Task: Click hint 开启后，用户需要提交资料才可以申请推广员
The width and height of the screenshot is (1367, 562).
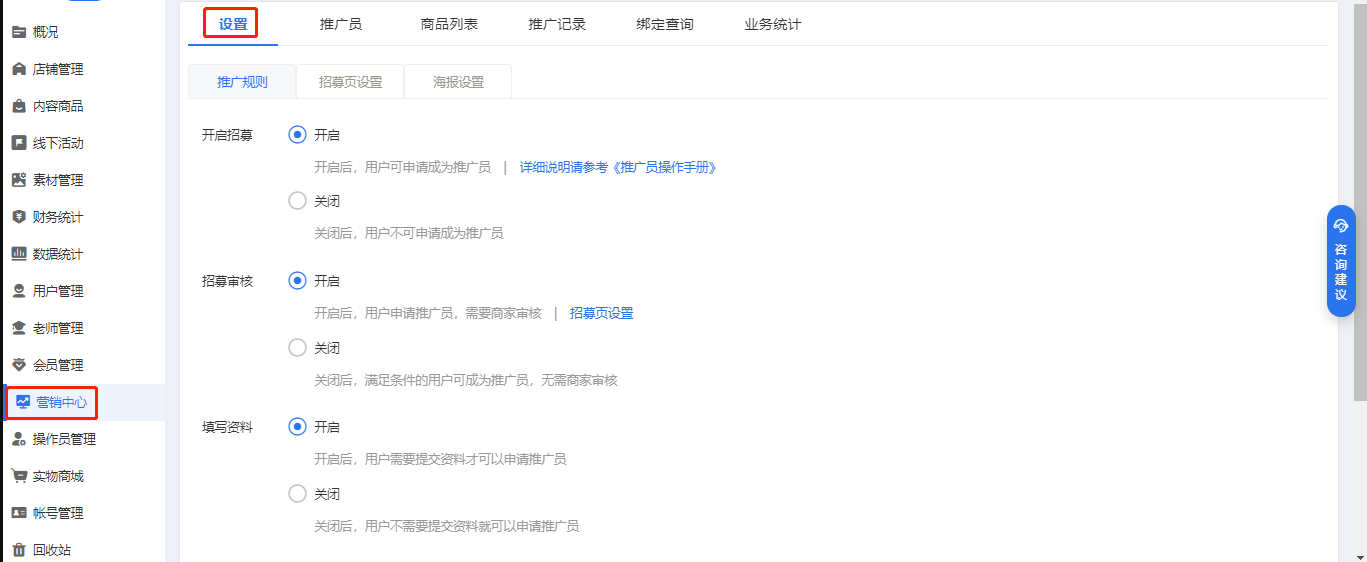Action: [440, 459]
